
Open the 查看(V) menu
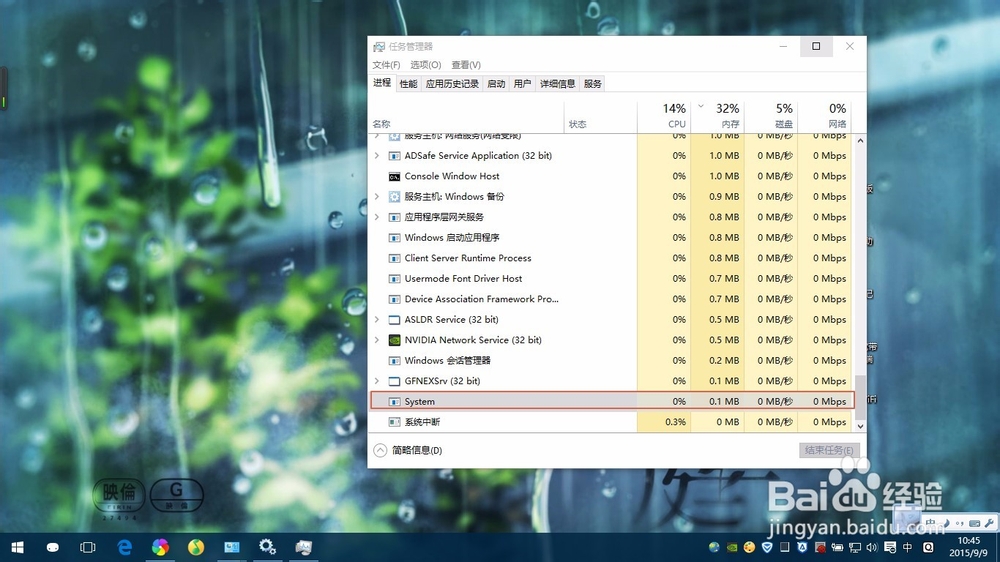466,65
